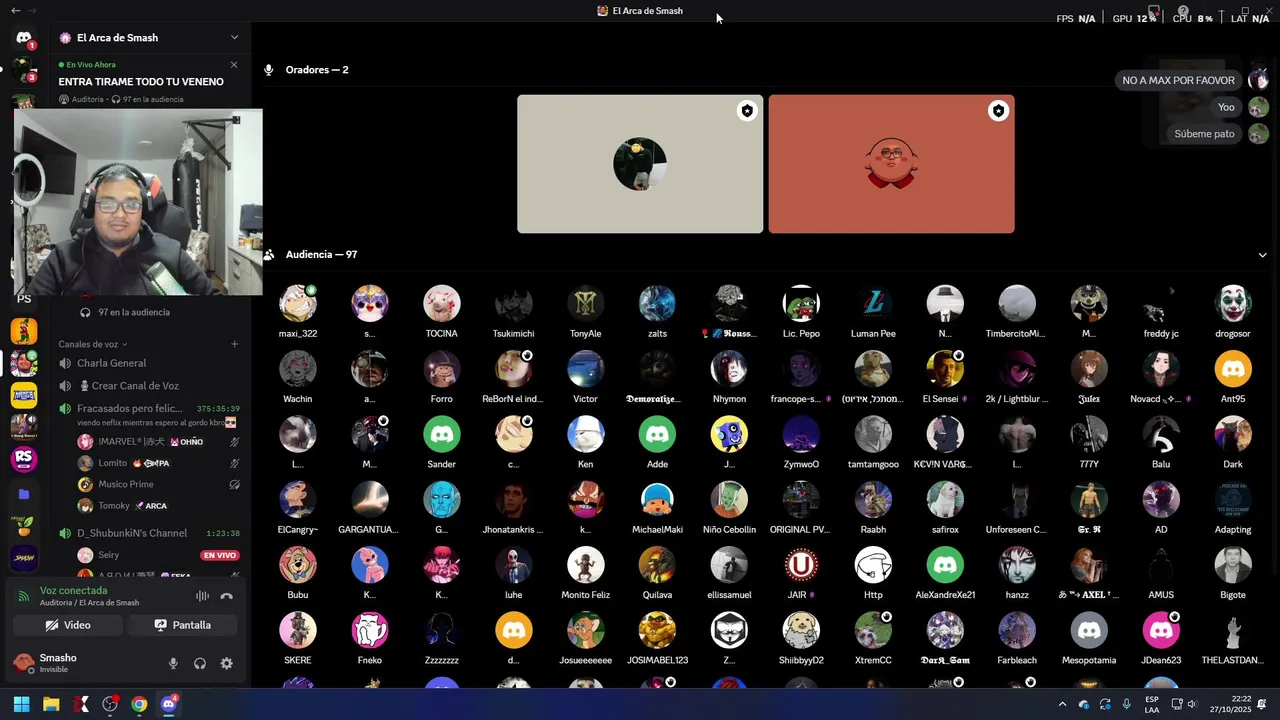Click user Musico Prime in voice channel
1280x720 pixels.
pos(158,484)
